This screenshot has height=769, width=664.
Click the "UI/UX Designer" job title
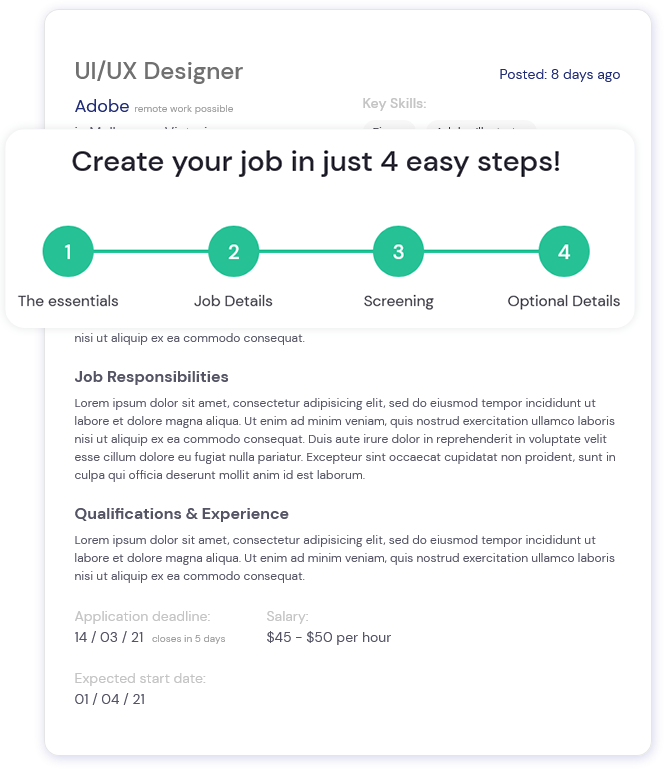coord(159,71)
